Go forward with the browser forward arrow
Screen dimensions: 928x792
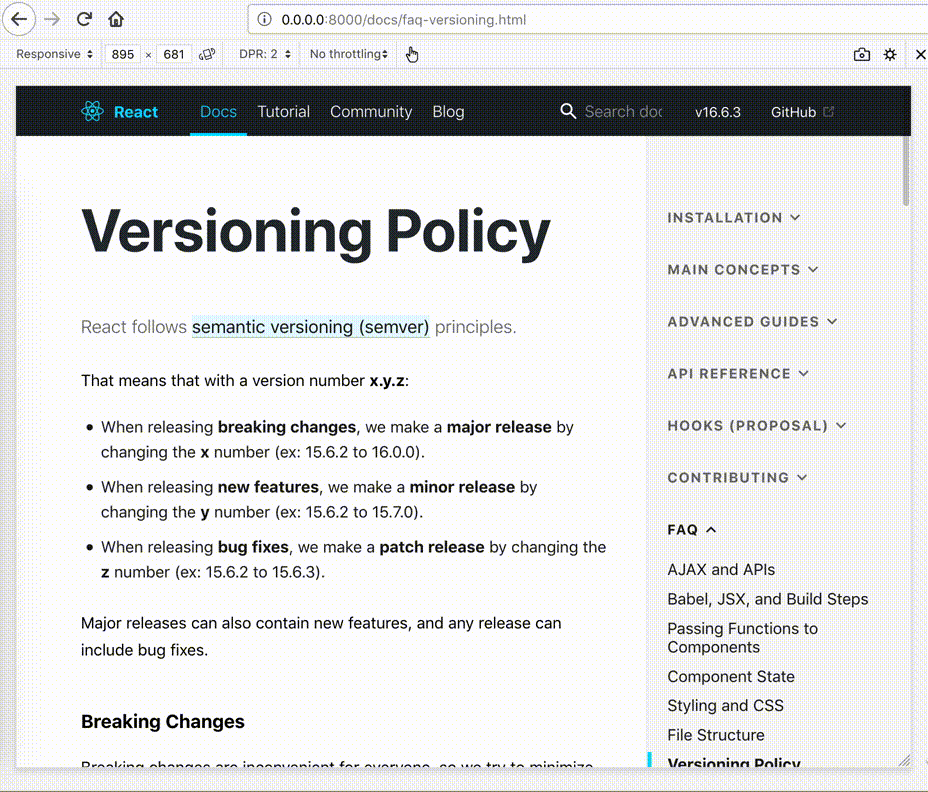[52, 20]
